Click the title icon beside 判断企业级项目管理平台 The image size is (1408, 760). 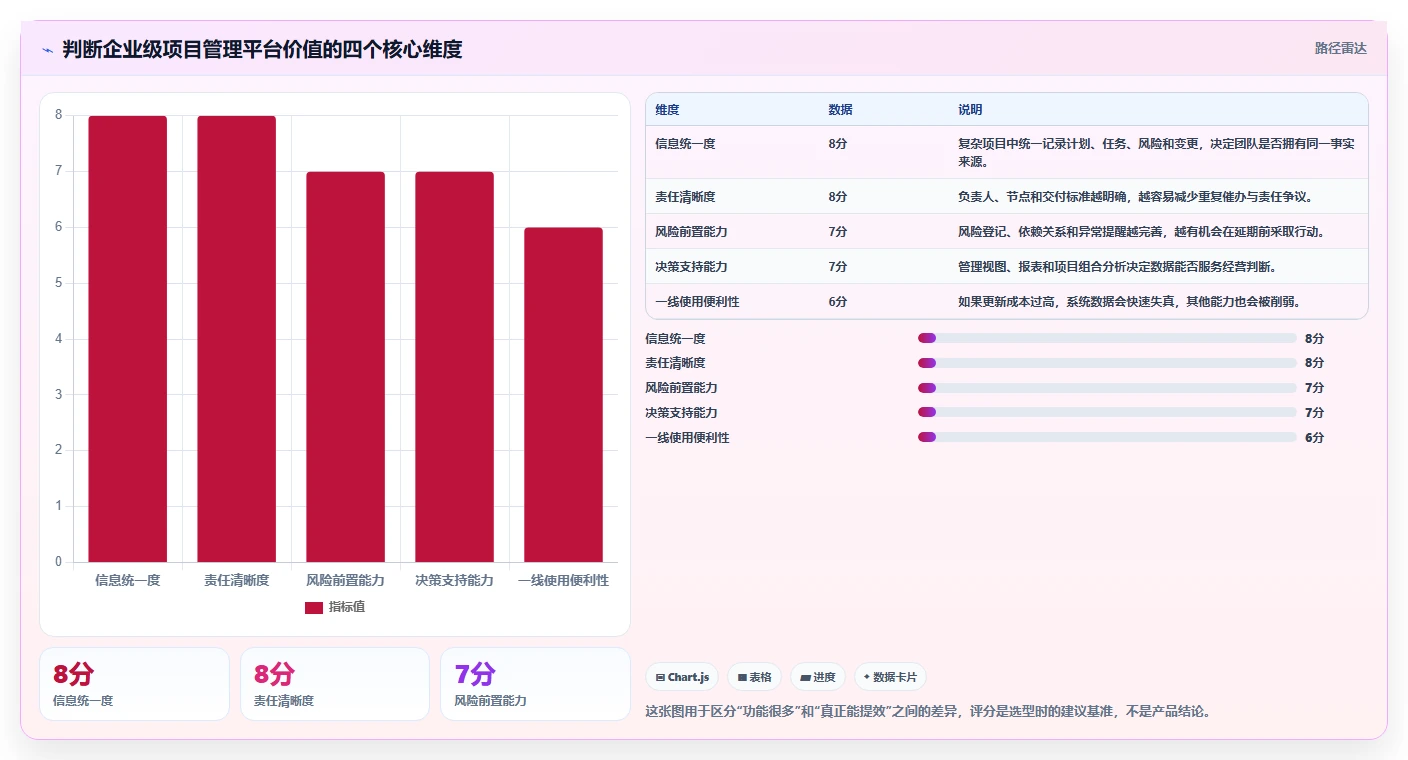point(48,50)
